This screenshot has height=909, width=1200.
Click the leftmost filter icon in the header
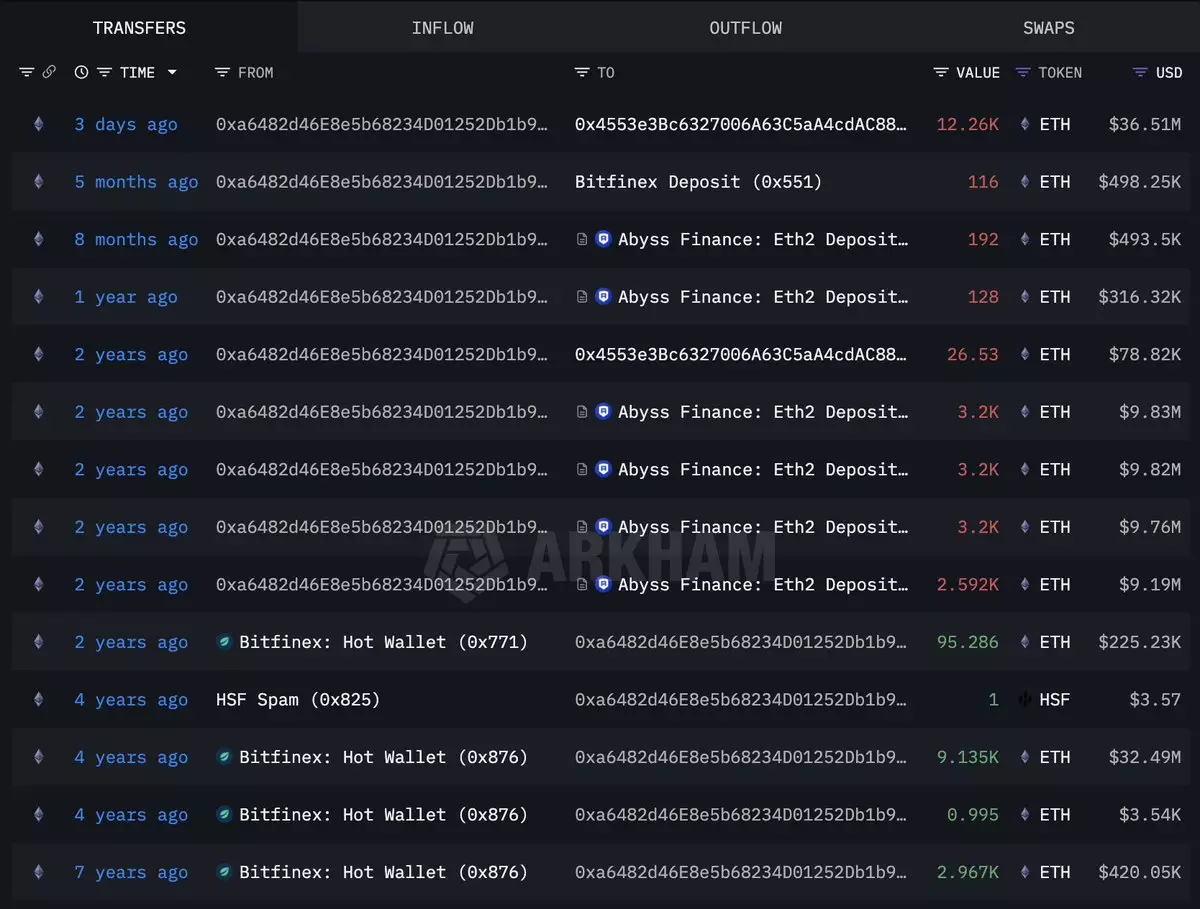click(x=27, y=73)
